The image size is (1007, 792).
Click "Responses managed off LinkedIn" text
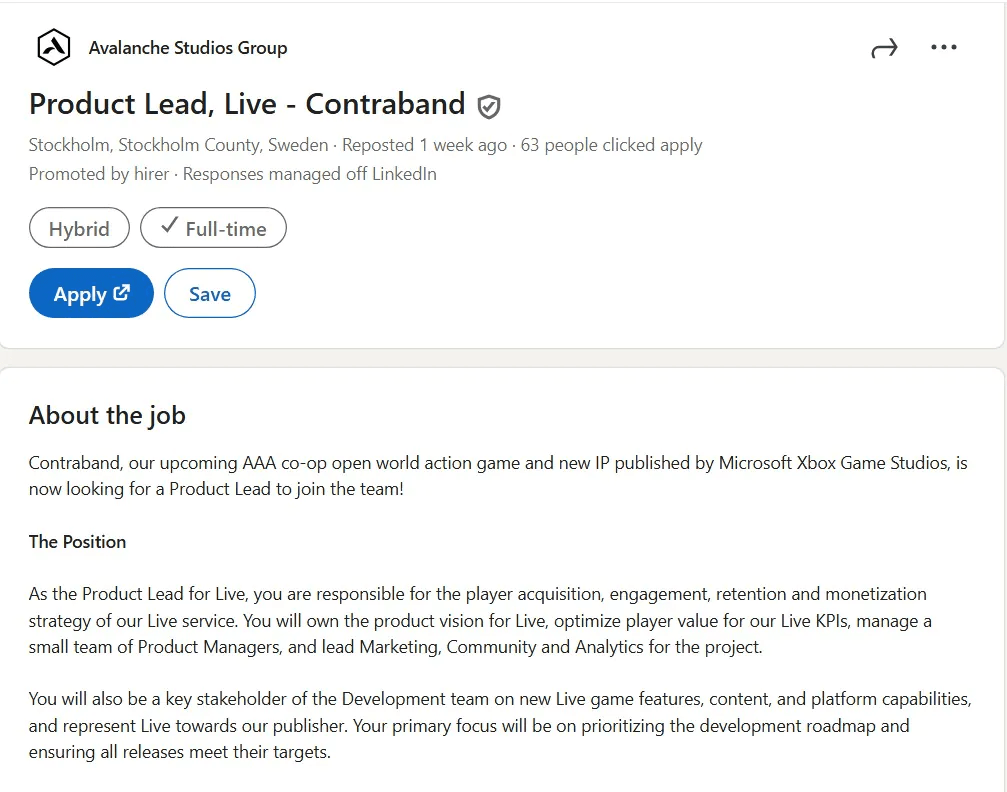(x=309, y=174)
